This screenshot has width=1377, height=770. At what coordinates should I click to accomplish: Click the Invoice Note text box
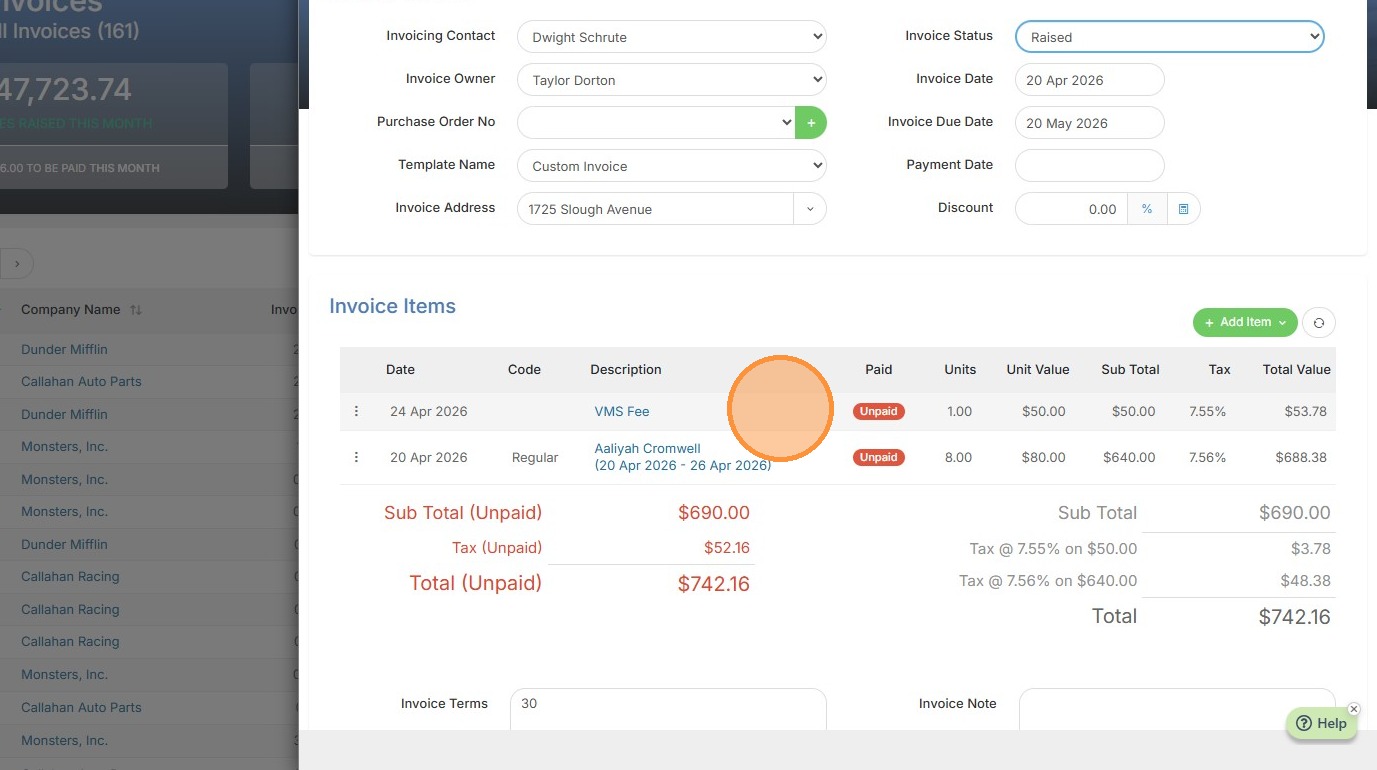(1177, 709)
